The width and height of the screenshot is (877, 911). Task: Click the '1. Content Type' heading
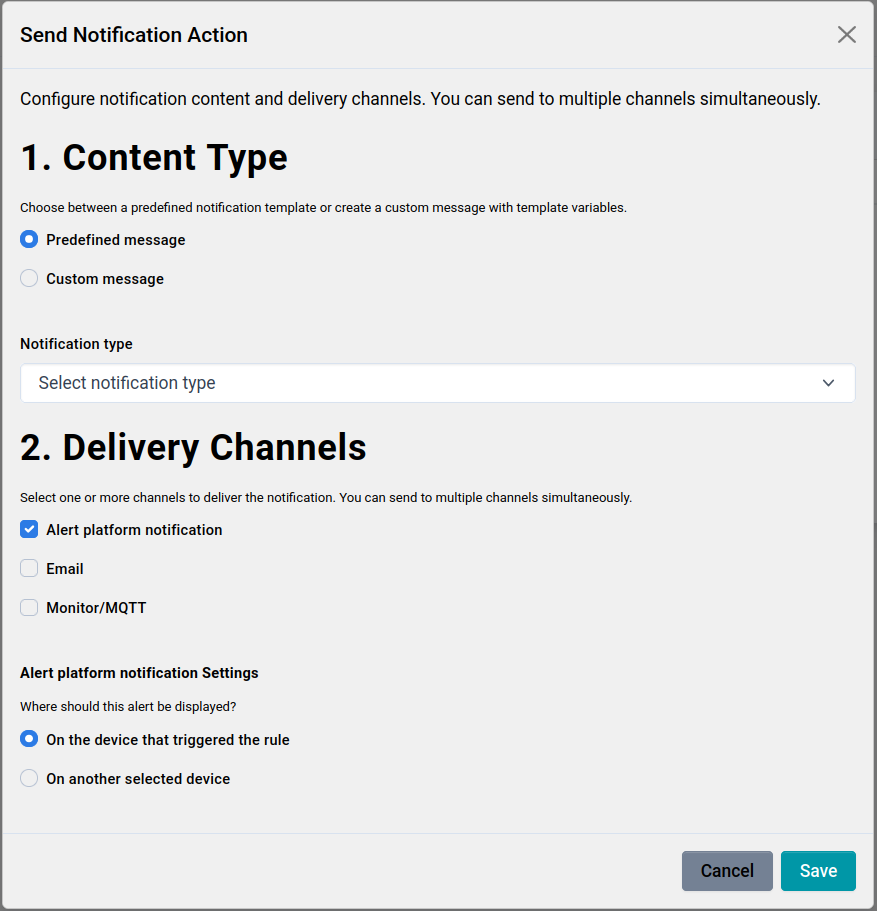pos(154,158)
